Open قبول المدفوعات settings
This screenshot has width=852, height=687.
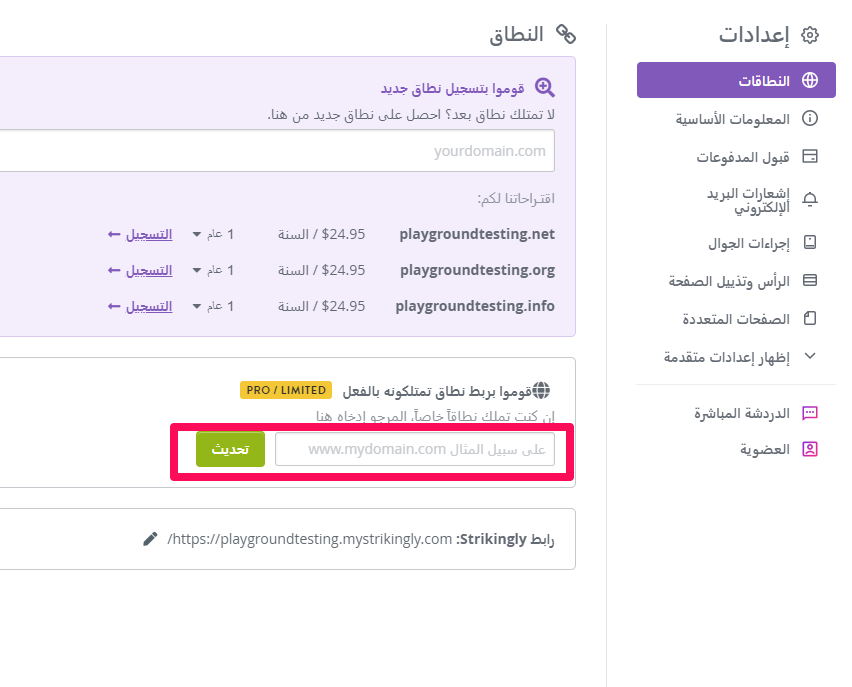point(756,157)
